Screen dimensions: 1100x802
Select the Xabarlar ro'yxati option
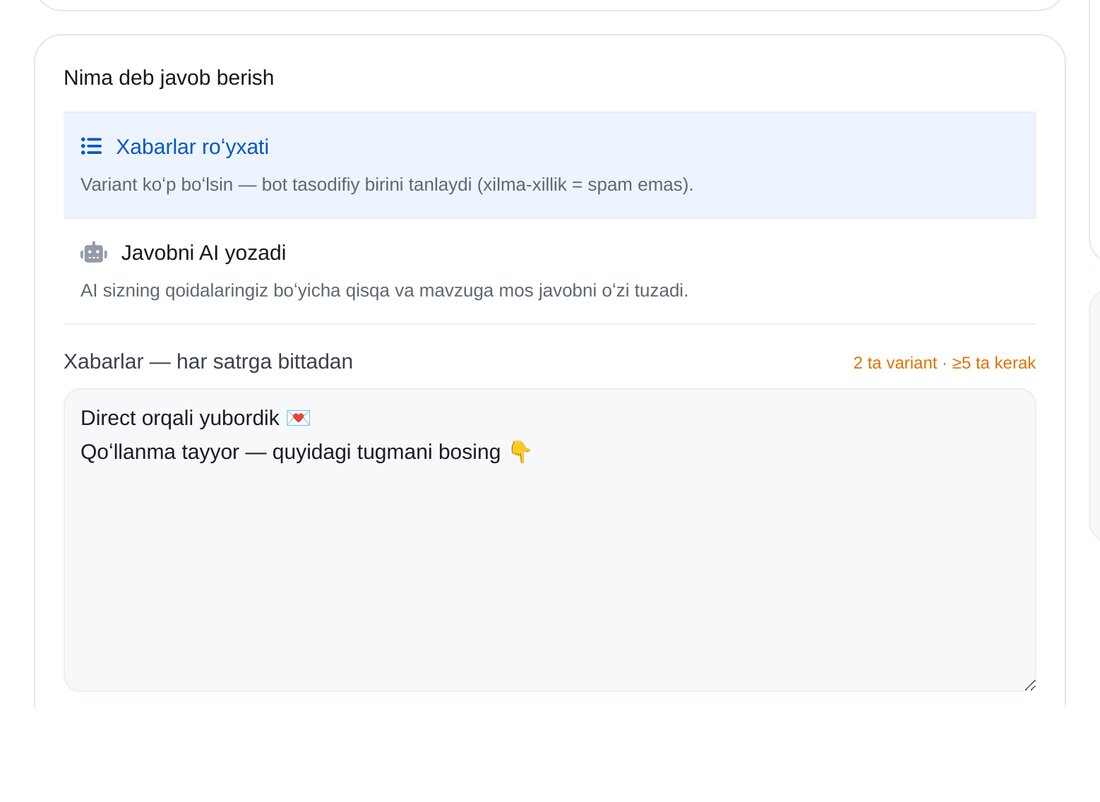(549, 165)
